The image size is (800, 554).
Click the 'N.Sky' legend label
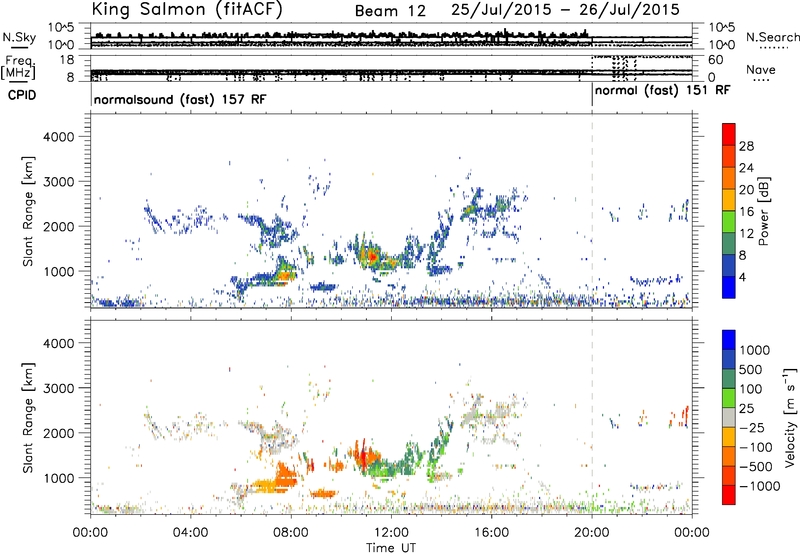click(19, 37)
